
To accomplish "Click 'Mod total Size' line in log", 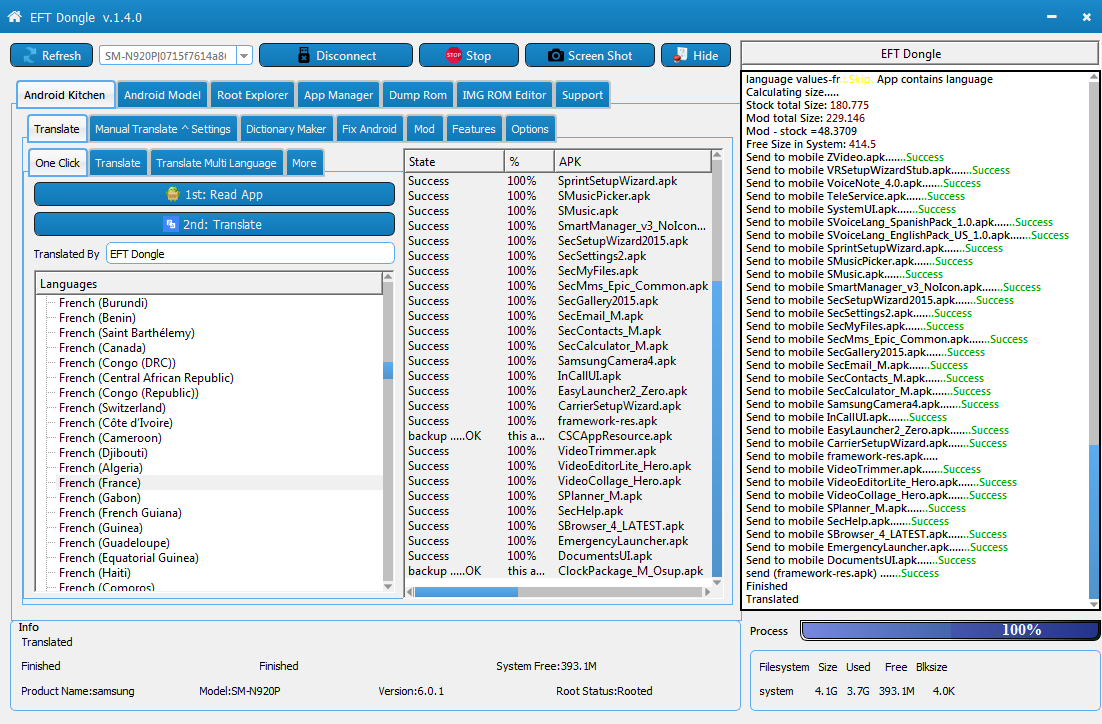I will tap(805, 118).
